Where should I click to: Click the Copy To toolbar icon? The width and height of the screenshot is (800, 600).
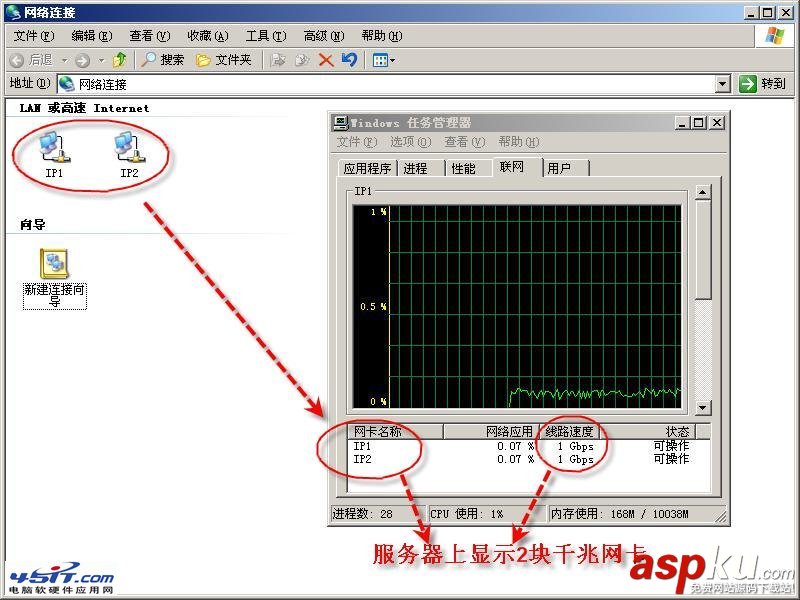[x=302, y=60]
